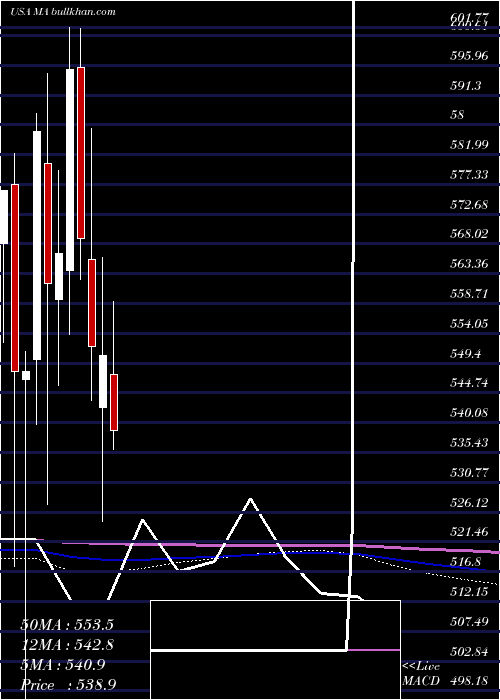Click the 5MA : 540.9 label
This screenshot has height=700, width=500.
[x=62, y=665]
